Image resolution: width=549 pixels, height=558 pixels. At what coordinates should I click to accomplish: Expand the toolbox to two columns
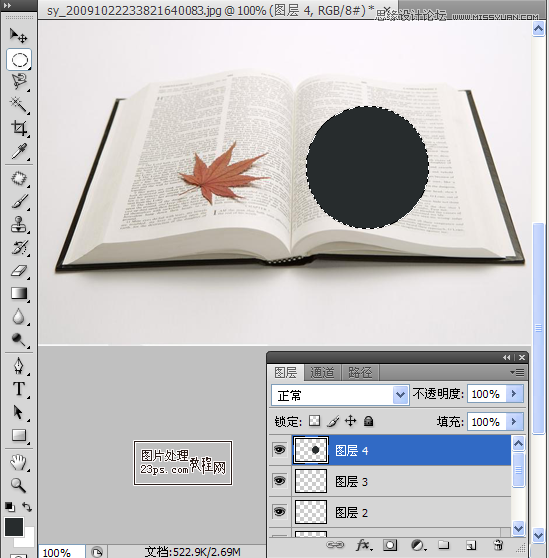pos(7,6)
